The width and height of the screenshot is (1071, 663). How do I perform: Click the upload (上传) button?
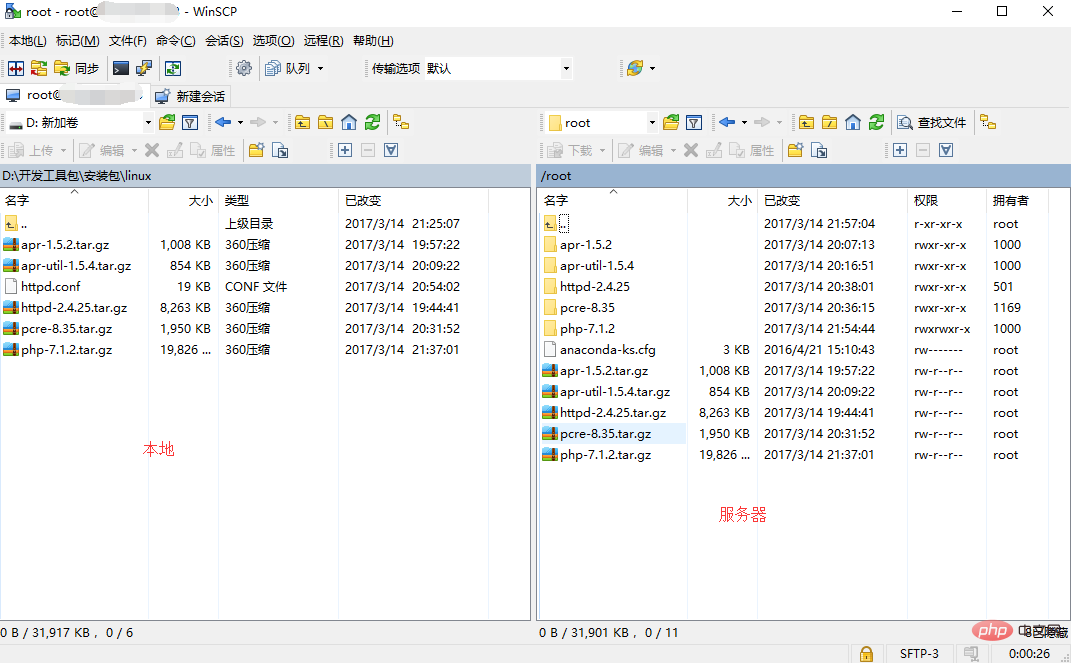tap(31, 150)
